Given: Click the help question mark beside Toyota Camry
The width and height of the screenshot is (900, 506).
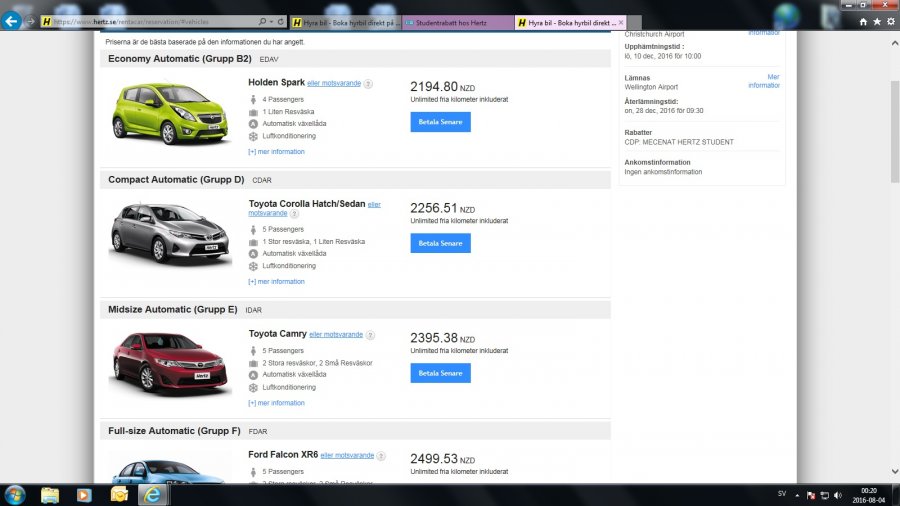Looking at the screenshot, I should coord(370,335).
